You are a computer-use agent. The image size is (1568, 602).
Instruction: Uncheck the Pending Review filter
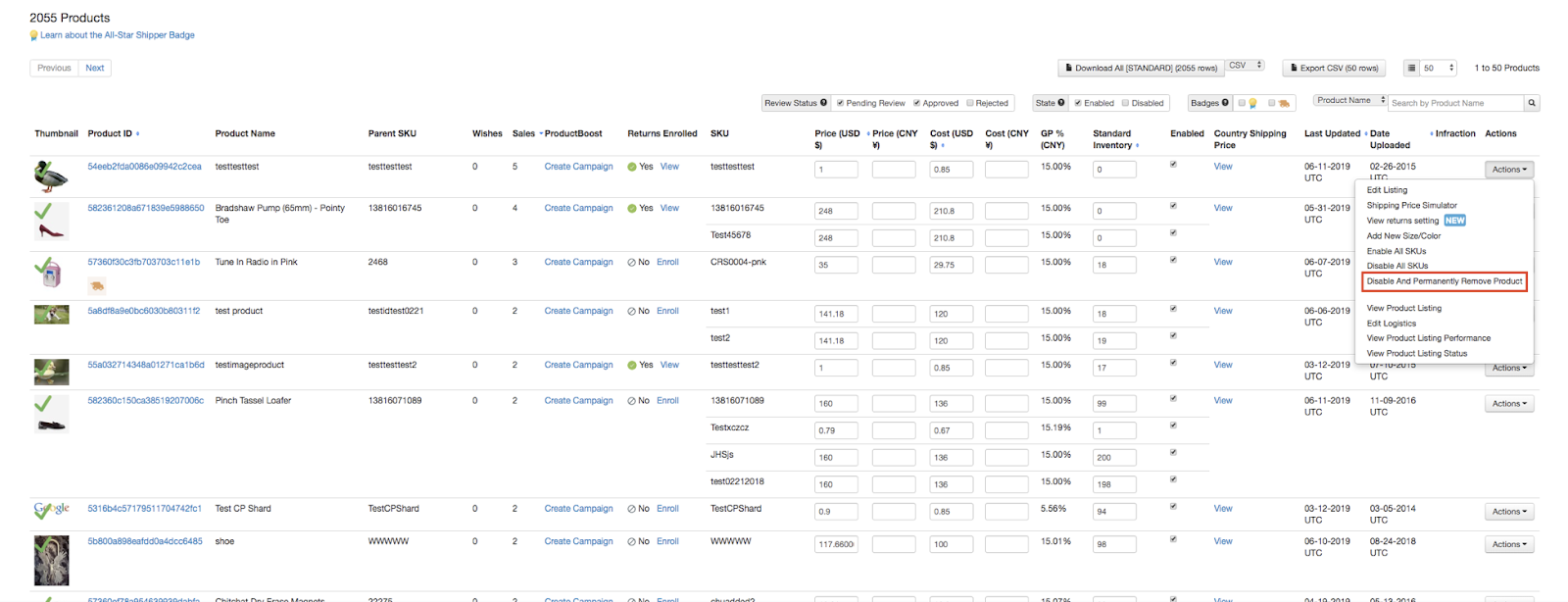point(840,103)
